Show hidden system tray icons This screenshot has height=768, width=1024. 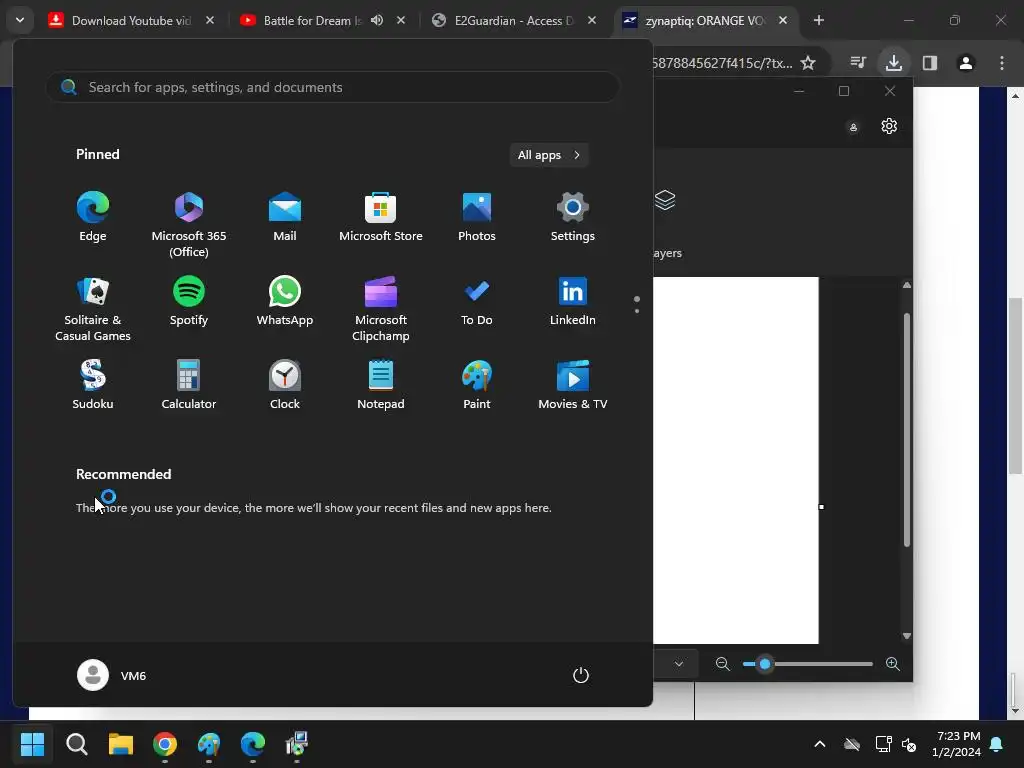coord(820,744)
